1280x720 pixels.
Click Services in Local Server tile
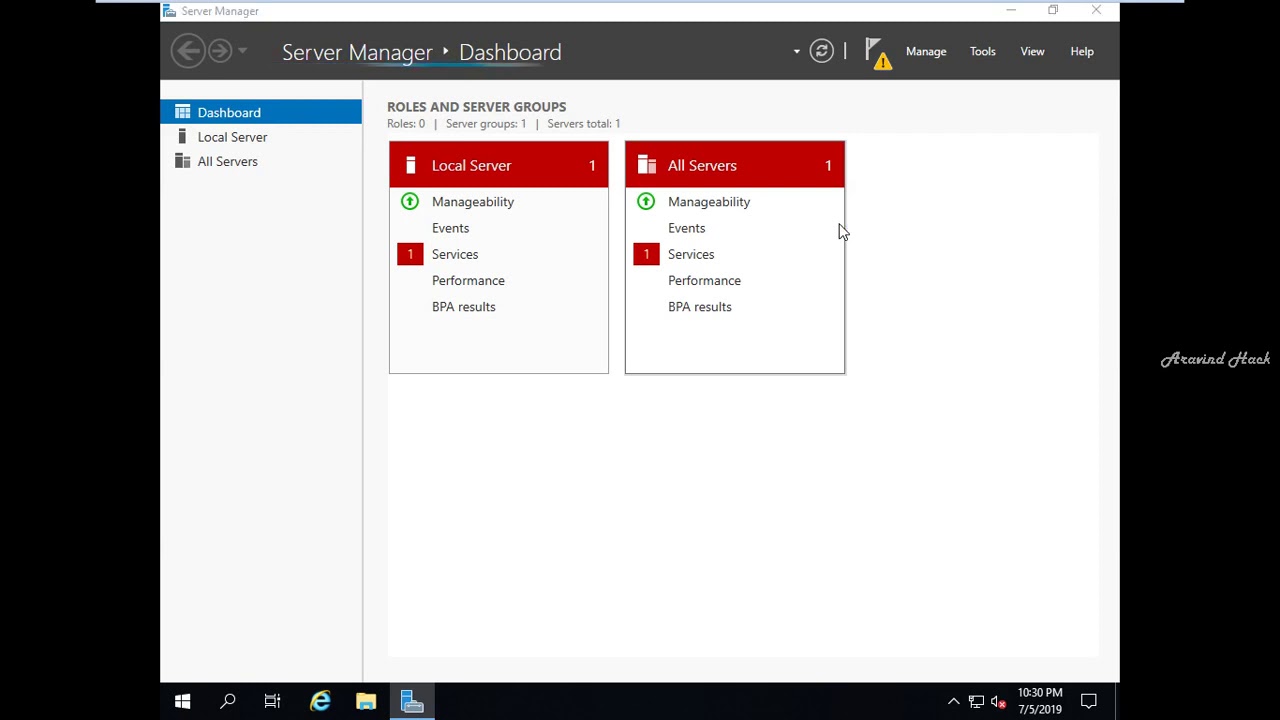point(455,254)
